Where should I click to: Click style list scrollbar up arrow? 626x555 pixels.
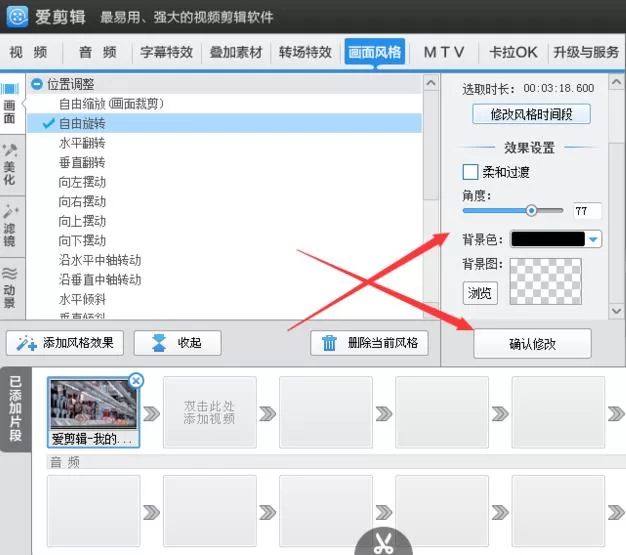click(x=431, y=83)
